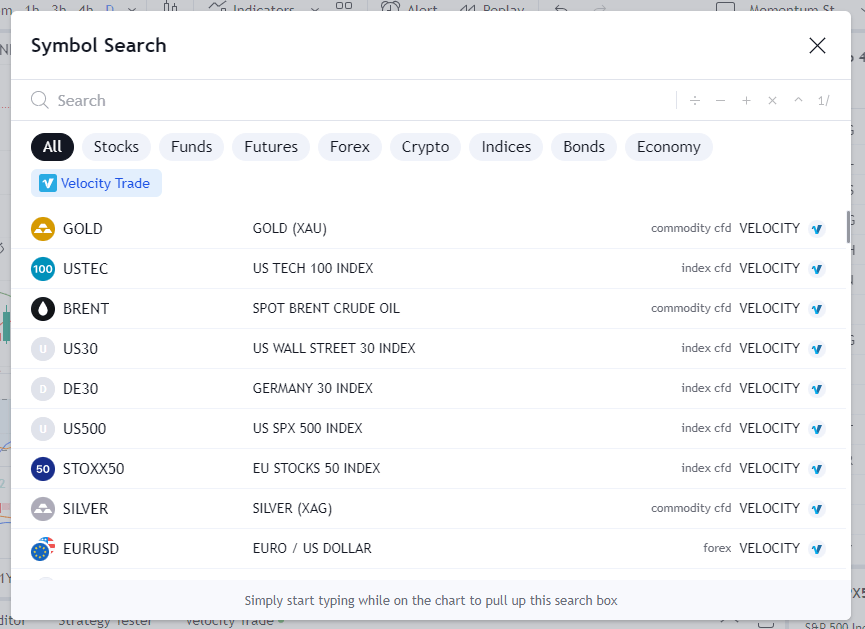Select the Stocks category filter

click(116, 147)
